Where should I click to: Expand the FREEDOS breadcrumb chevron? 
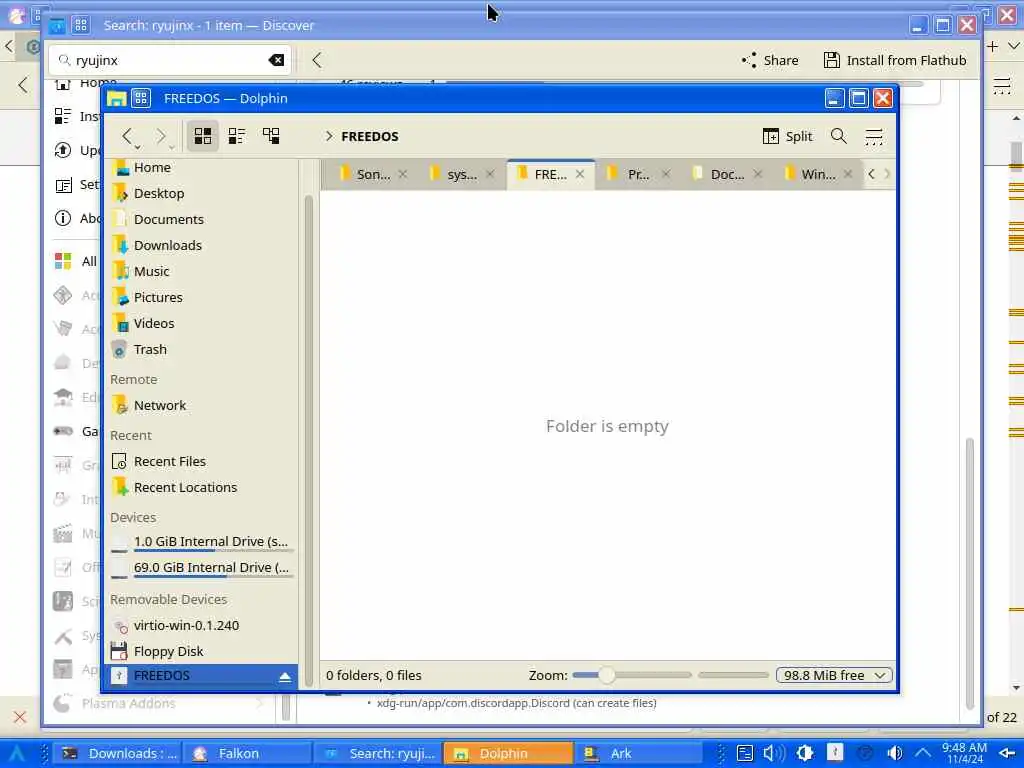[x=328, y=136]
